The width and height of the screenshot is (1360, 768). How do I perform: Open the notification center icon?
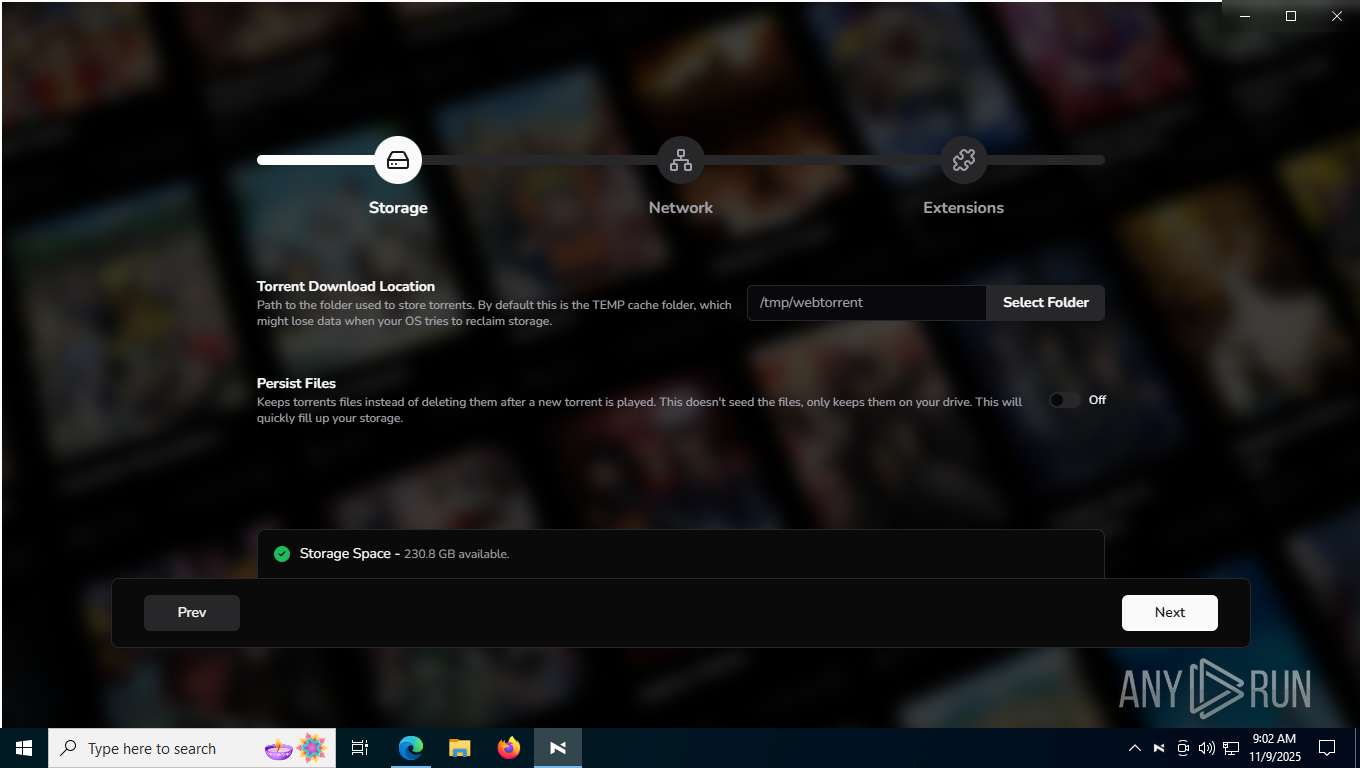1327,748
